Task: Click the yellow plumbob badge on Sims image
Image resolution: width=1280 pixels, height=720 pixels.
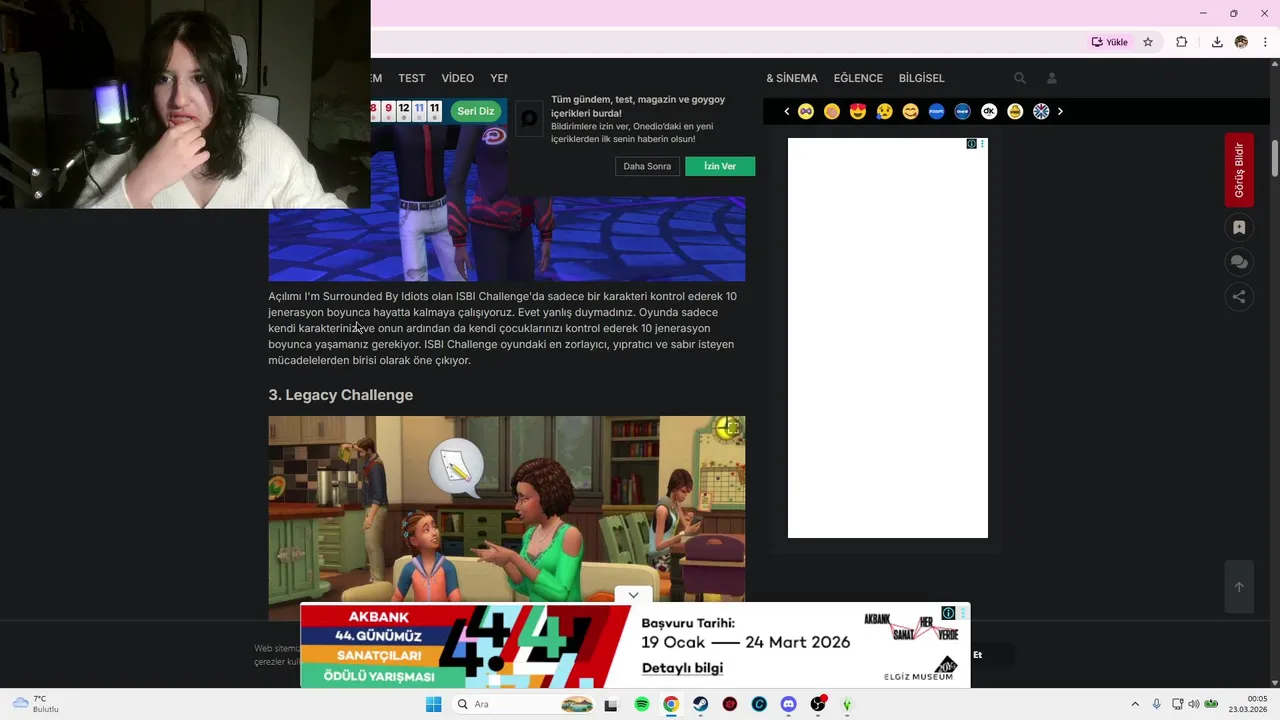Action: (x=727, y=429)
